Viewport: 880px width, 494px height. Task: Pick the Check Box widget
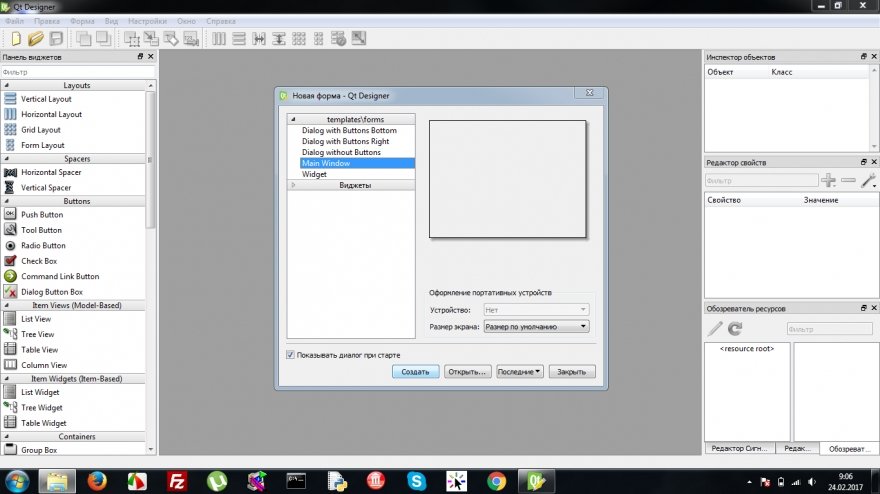coord(39,261)
